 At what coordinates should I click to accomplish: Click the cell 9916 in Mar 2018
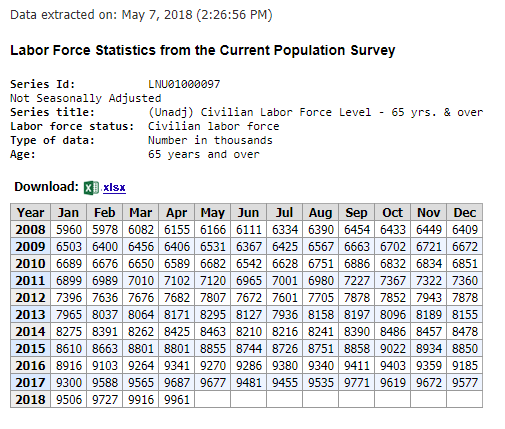(x=141, y=399)
